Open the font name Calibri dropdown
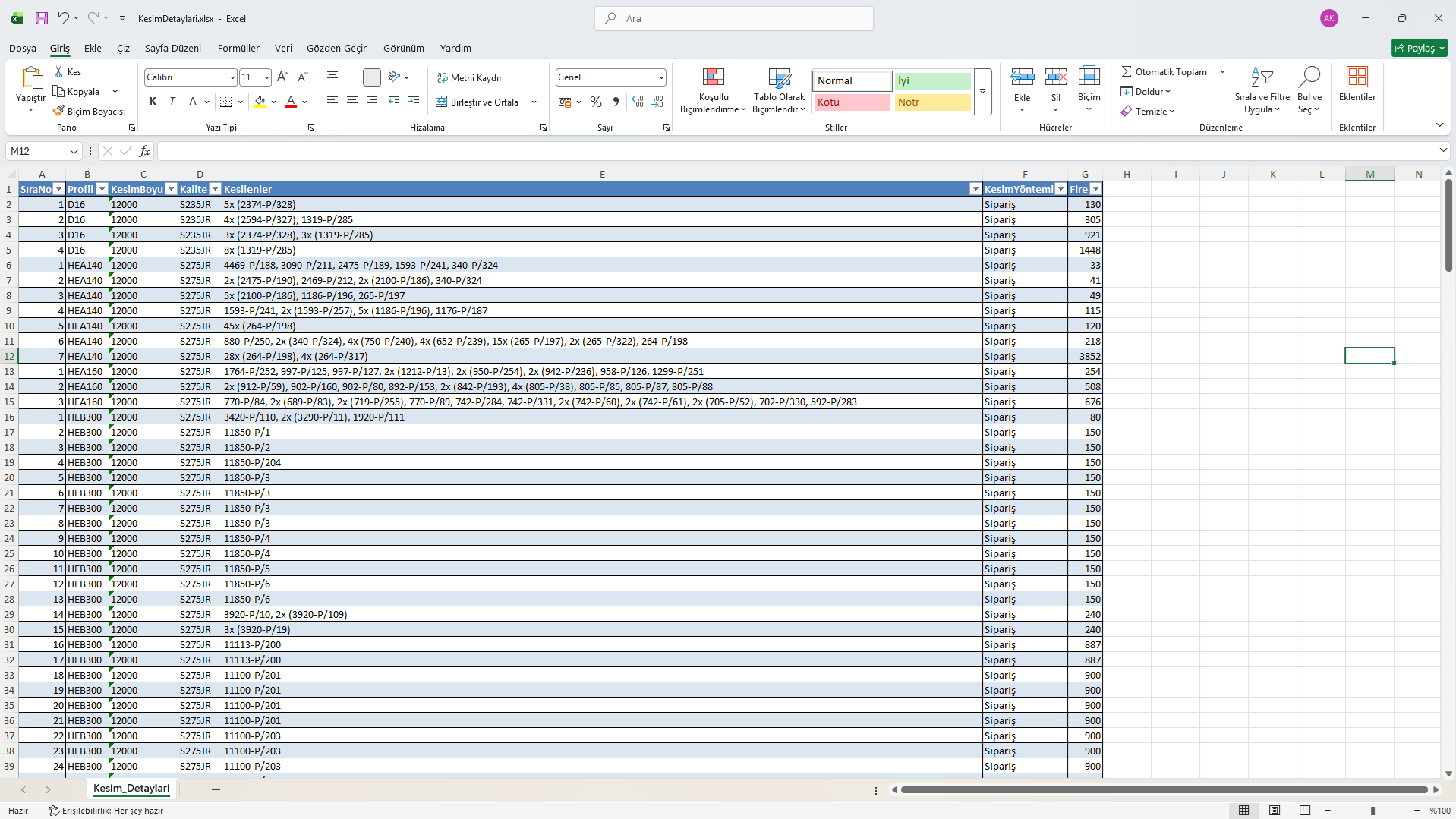This screenshot has width=1456, height=819. (232, 77)
